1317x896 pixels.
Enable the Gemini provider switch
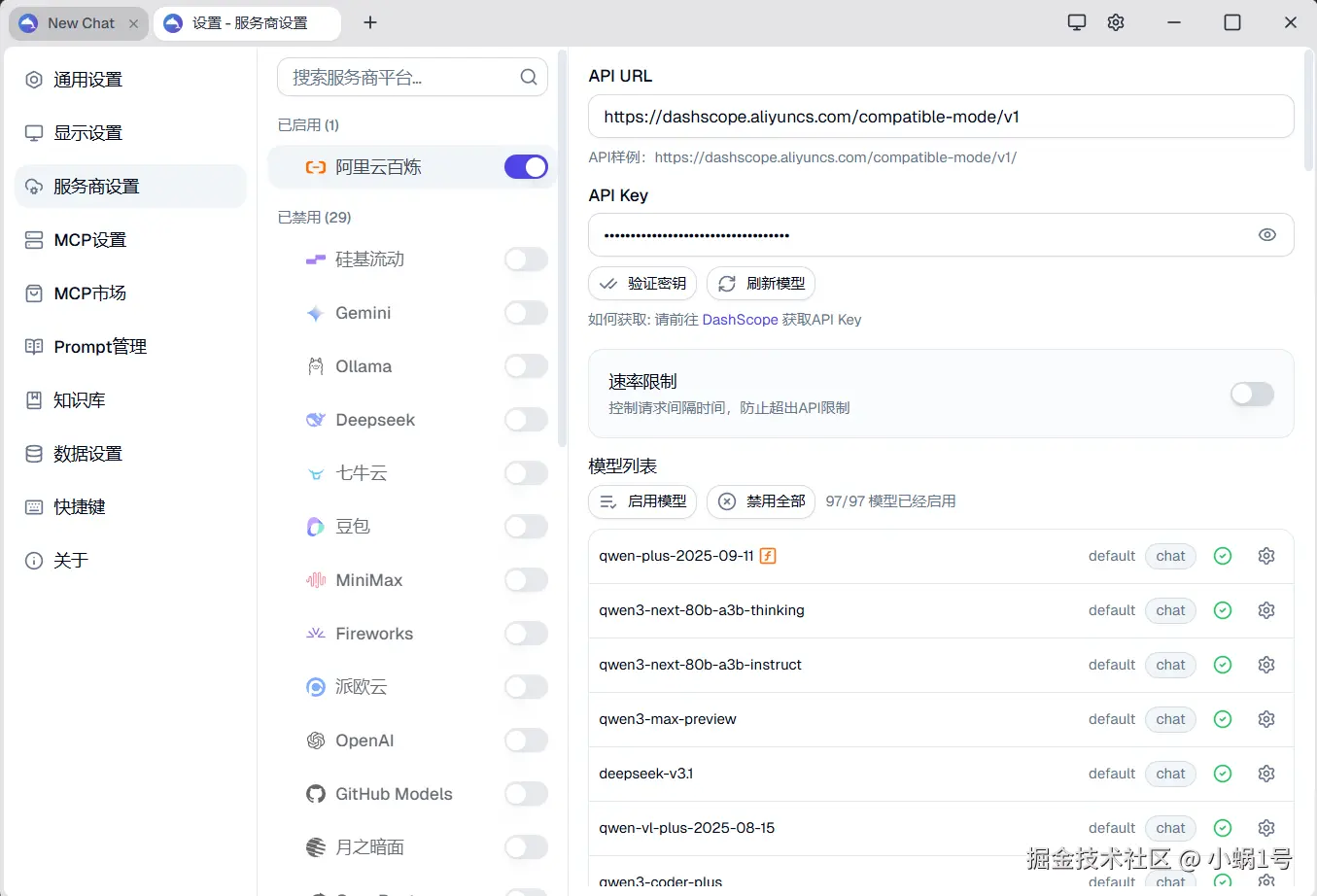pyautogui.click(x=526, y=313)
